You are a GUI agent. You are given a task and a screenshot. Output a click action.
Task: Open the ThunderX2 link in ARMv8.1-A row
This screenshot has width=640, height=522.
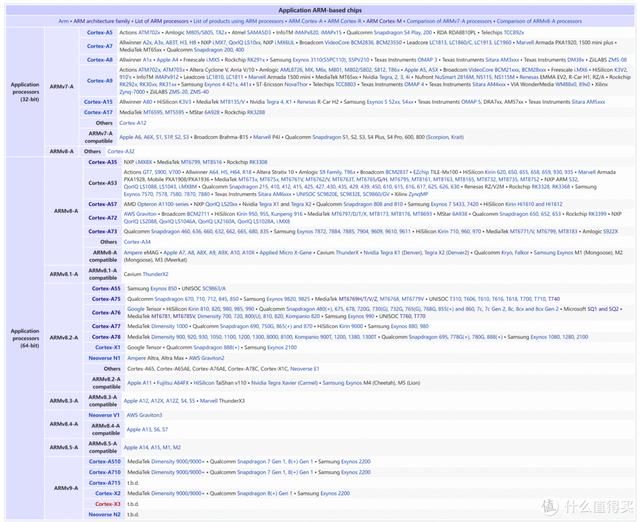(155, 274)
